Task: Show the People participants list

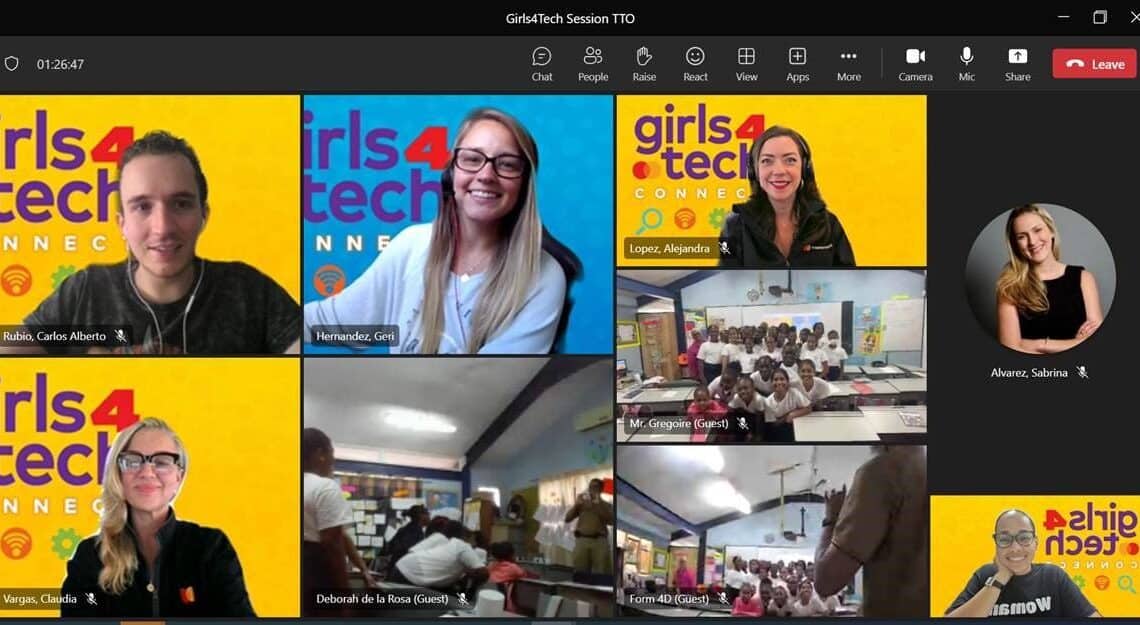Action: (x=593, y=64)
